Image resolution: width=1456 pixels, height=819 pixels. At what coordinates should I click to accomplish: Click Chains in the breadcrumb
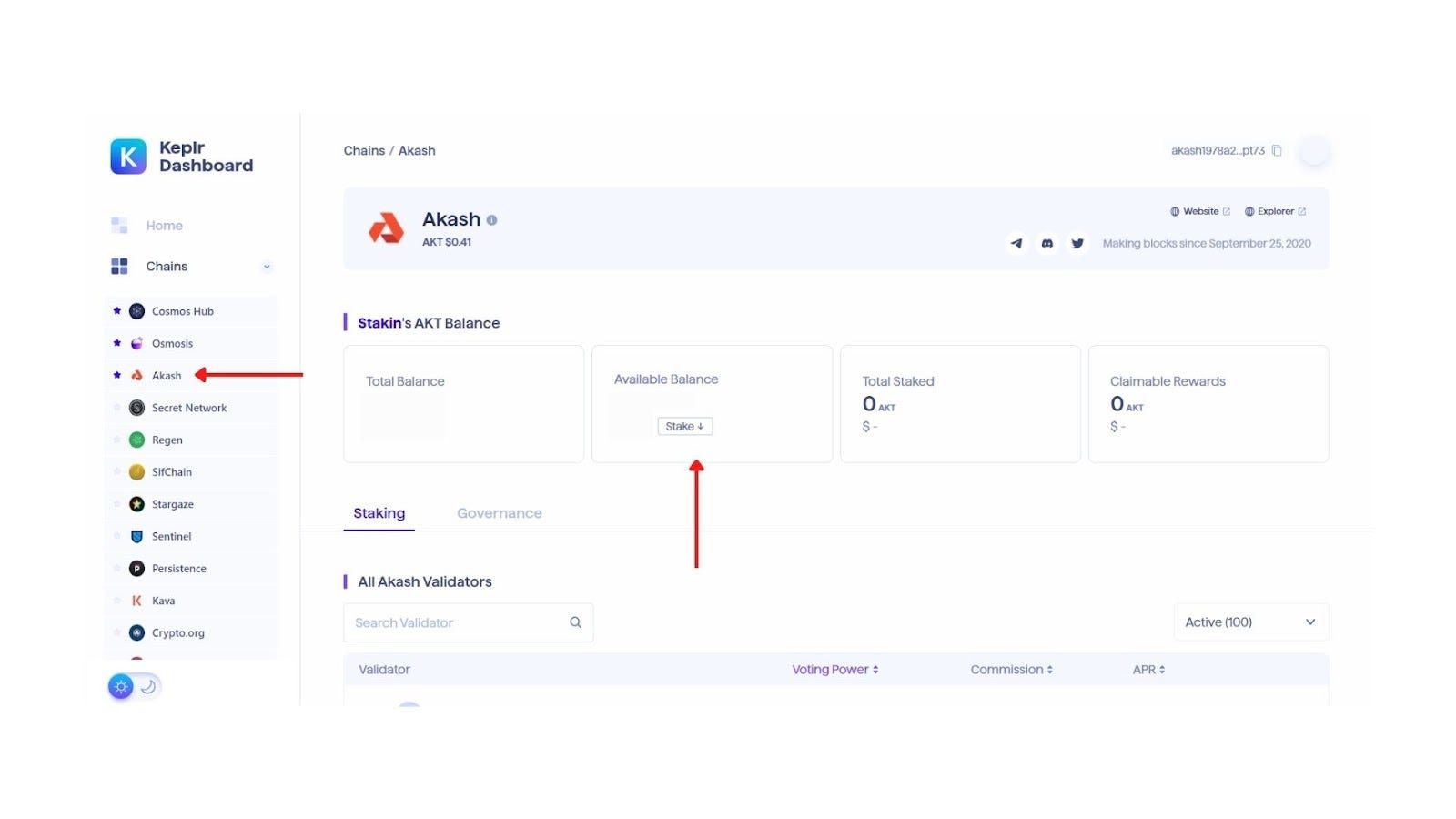364,151
